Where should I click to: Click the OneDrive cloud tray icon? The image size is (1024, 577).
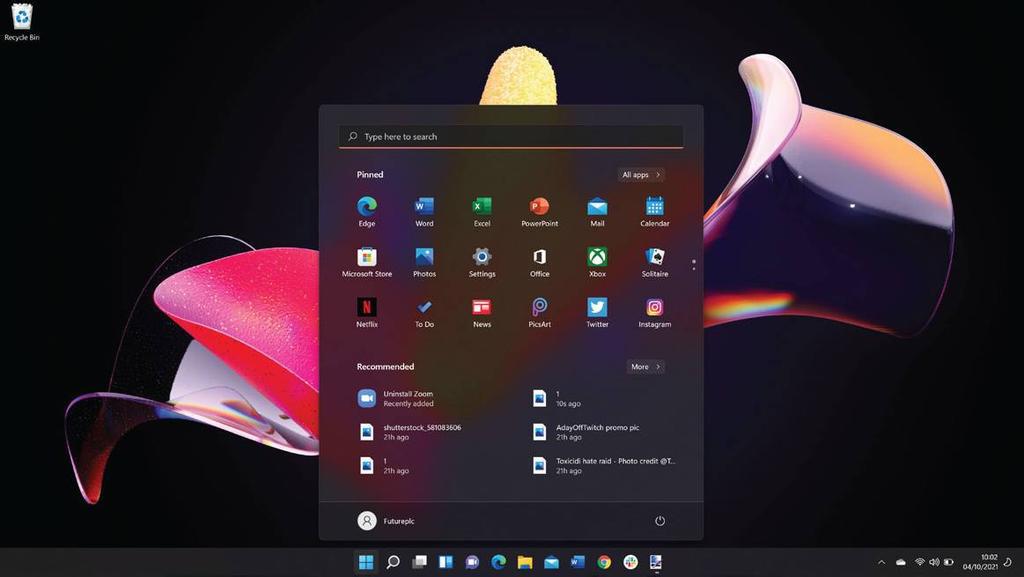[901, 562]
